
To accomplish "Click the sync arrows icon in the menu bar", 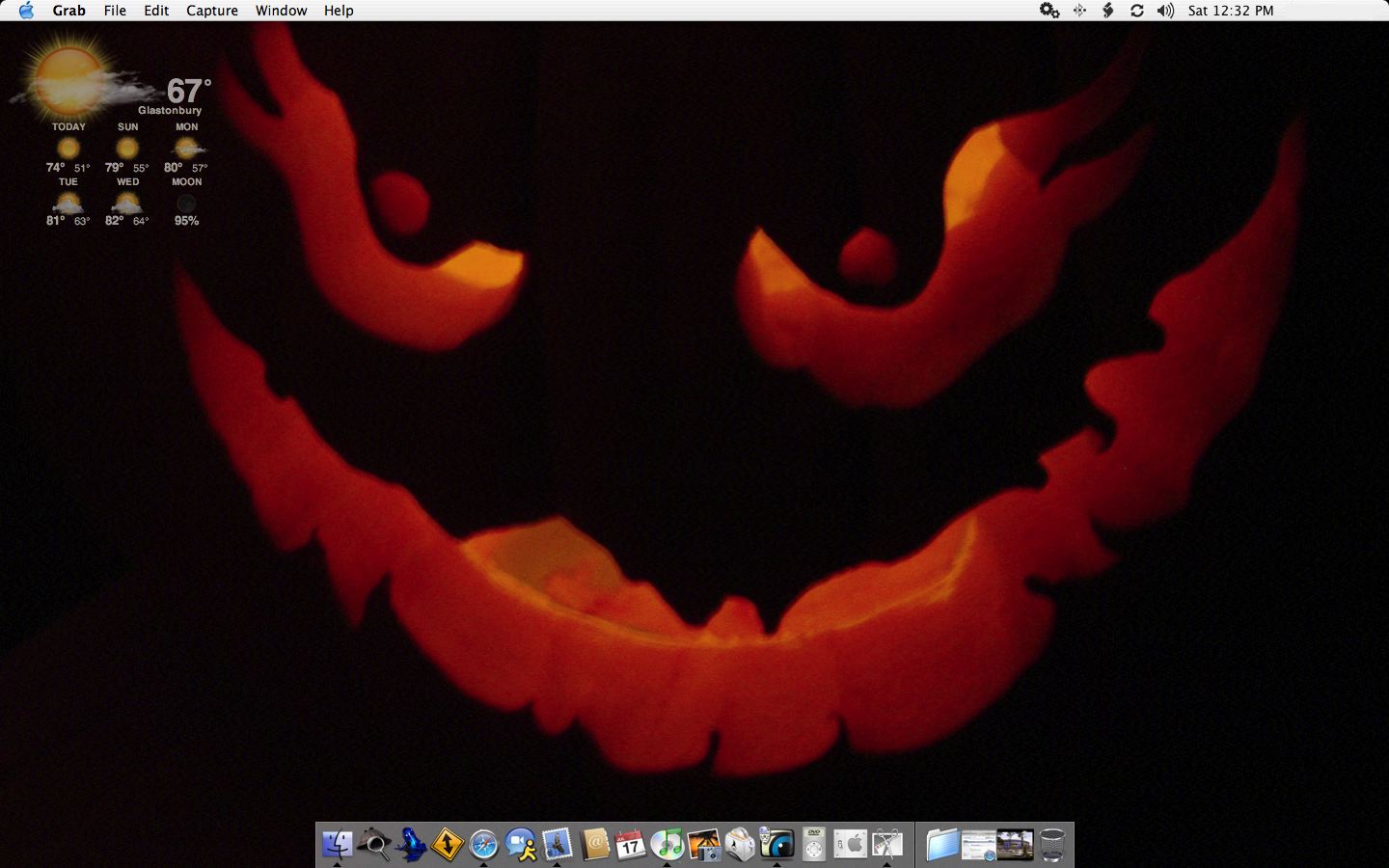I will click(1136, 11).
